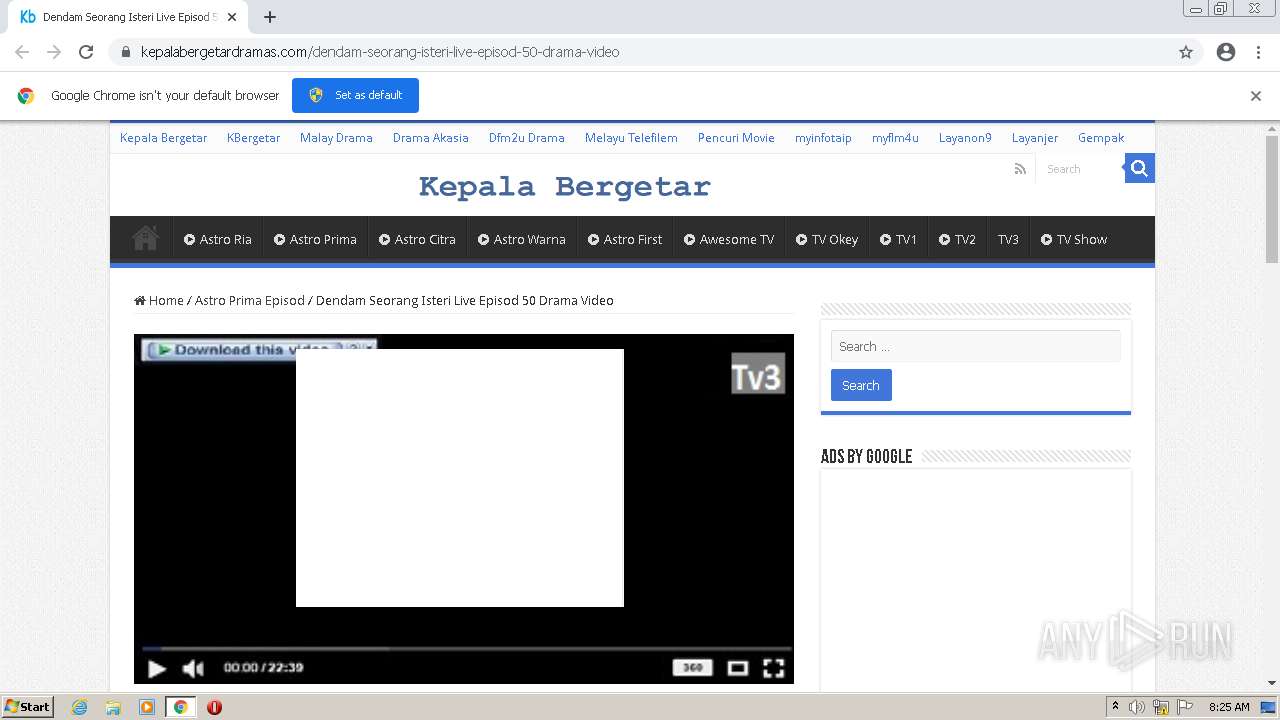This screenshot has height=720, width=1280.
Task: Open the Dfm2u Drama link
Action: point(526,138)
